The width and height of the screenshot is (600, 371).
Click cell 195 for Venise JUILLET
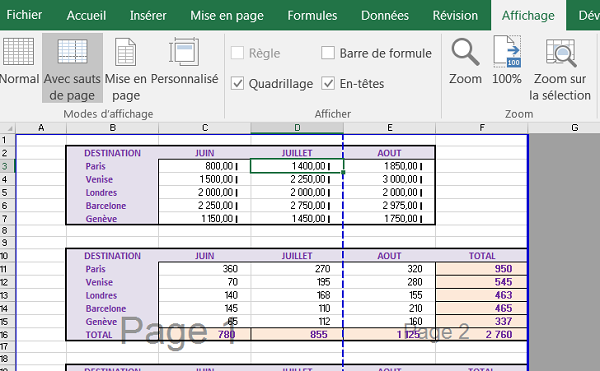(297, 282)
